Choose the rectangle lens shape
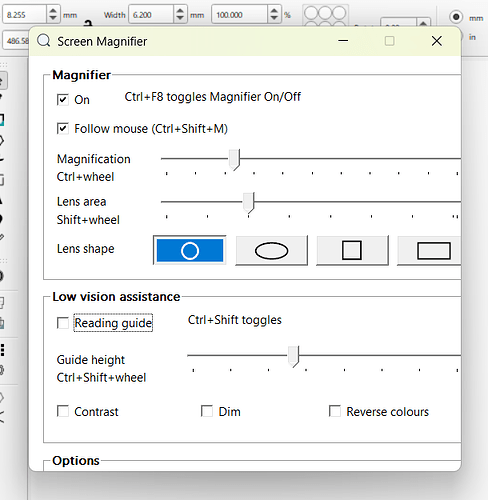The width and height of the screenshot is (488, 500). [429, 250]
